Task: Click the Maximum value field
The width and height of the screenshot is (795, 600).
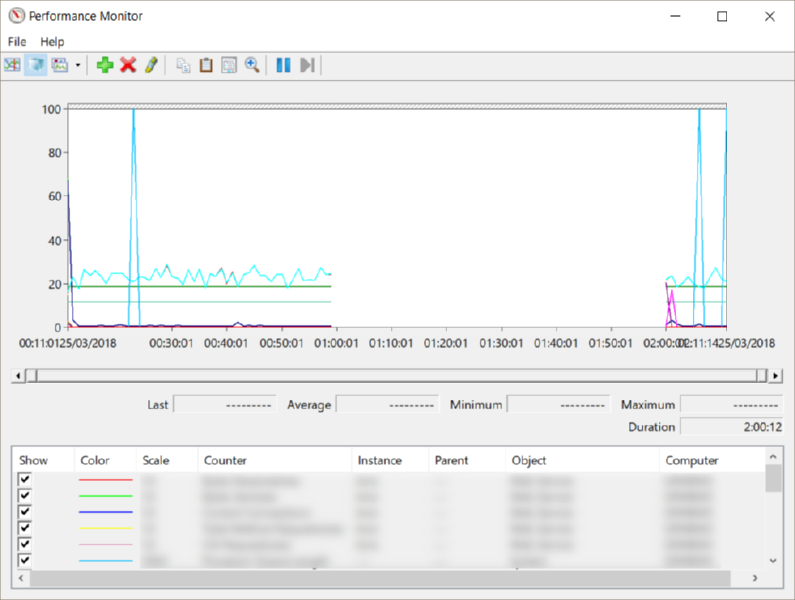Action: click(732, 405)
